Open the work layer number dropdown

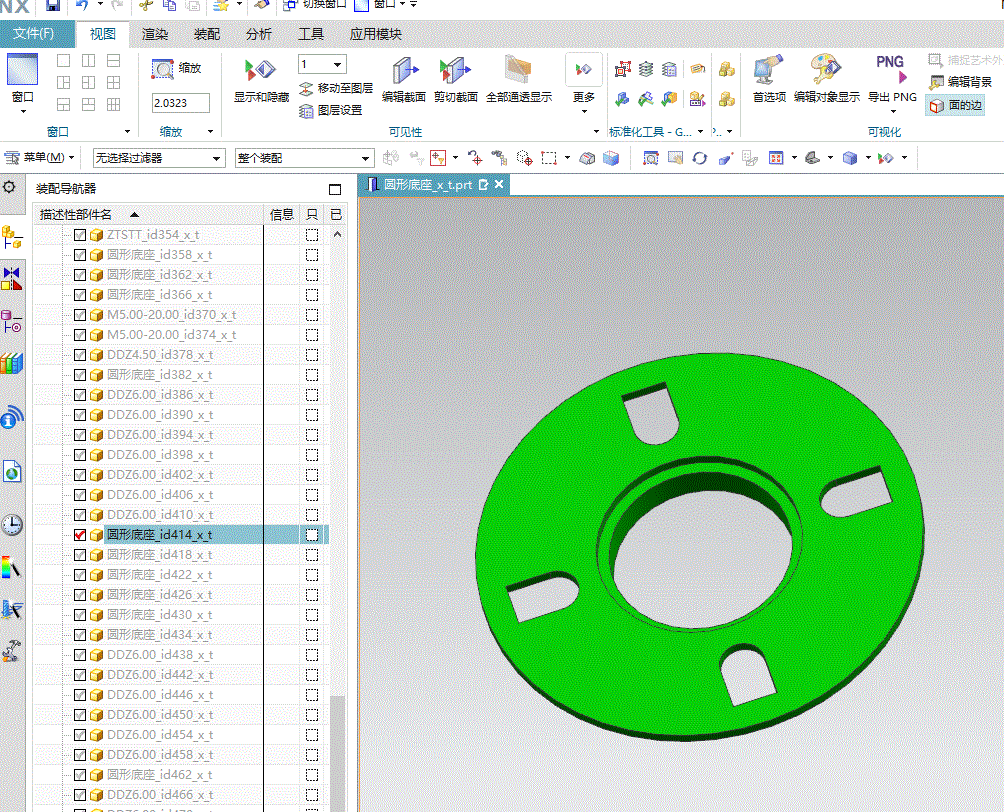[x=337, y=64]
